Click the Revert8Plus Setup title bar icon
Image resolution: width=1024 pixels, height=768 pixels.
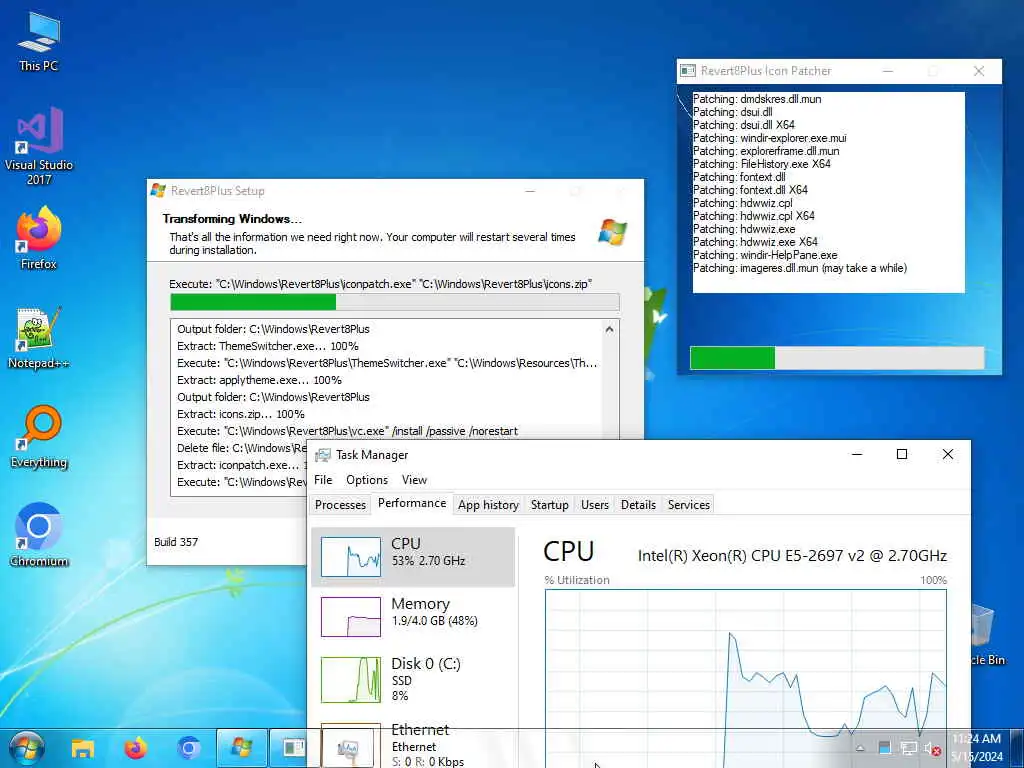(x=158, y=191)
